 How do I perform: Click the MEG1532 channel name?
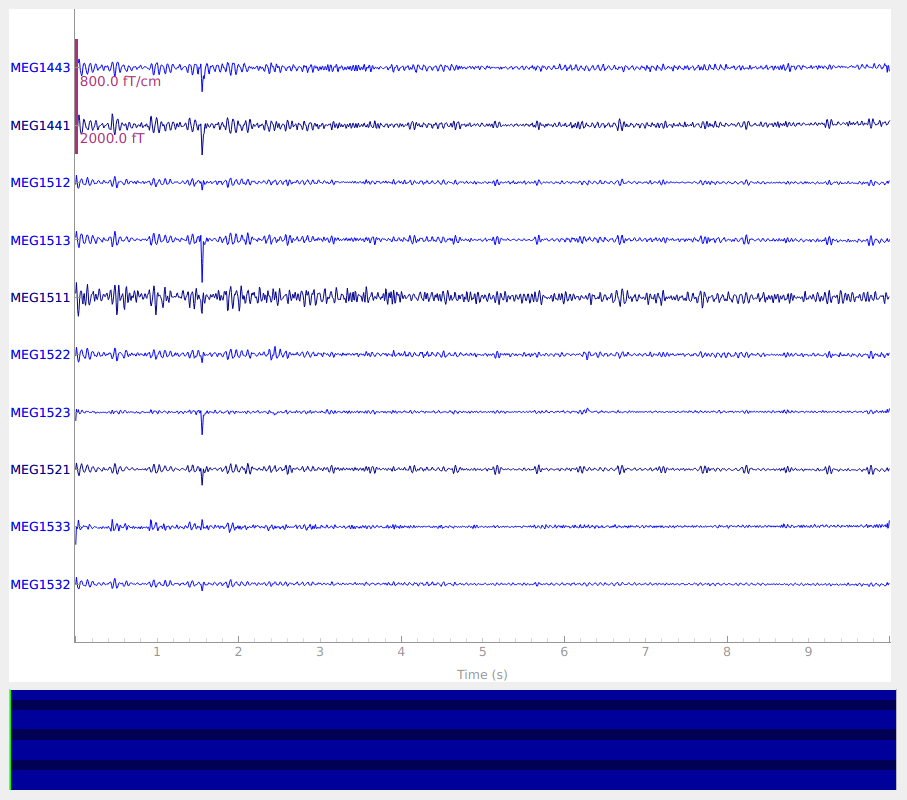pyautogui.click(x=40, y=585)
